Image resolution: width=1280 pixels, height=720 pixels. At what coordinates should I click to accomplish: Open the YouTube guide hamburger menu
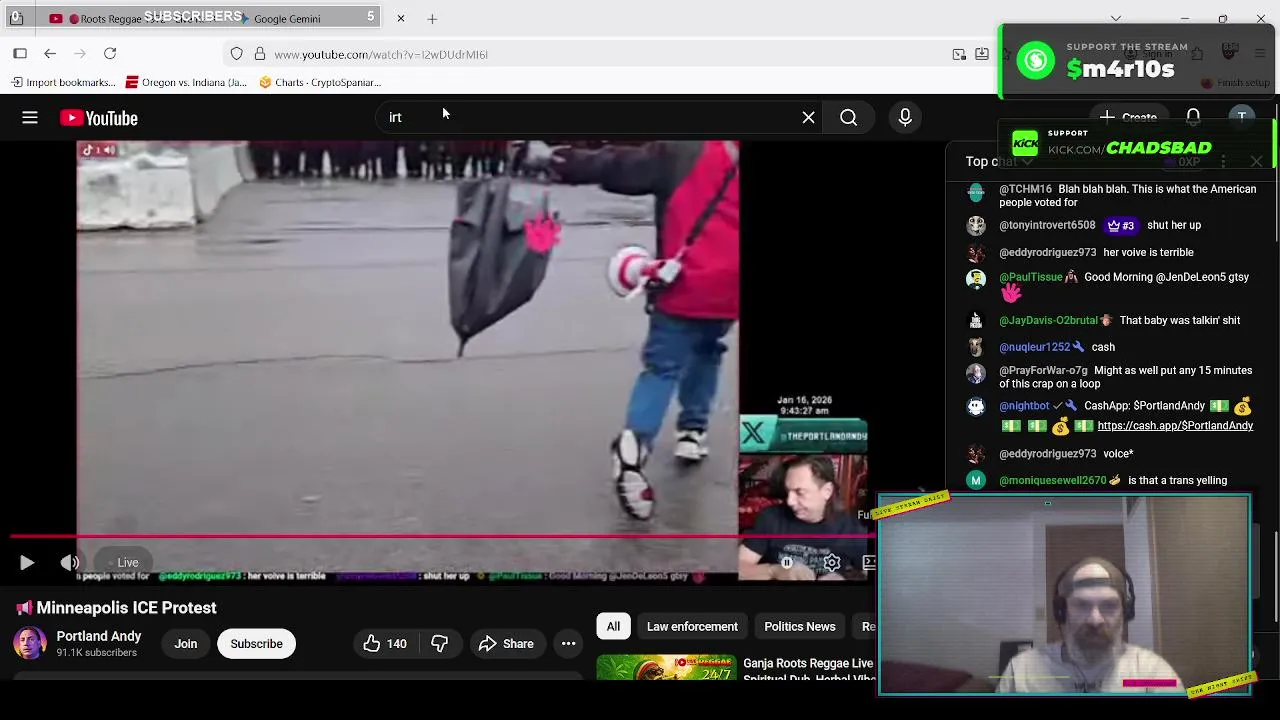coord(30,118)
